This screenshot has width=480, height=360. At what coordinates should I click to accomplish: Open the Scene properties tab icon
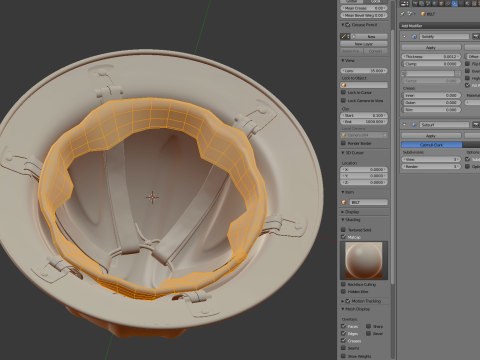(428, 3)
